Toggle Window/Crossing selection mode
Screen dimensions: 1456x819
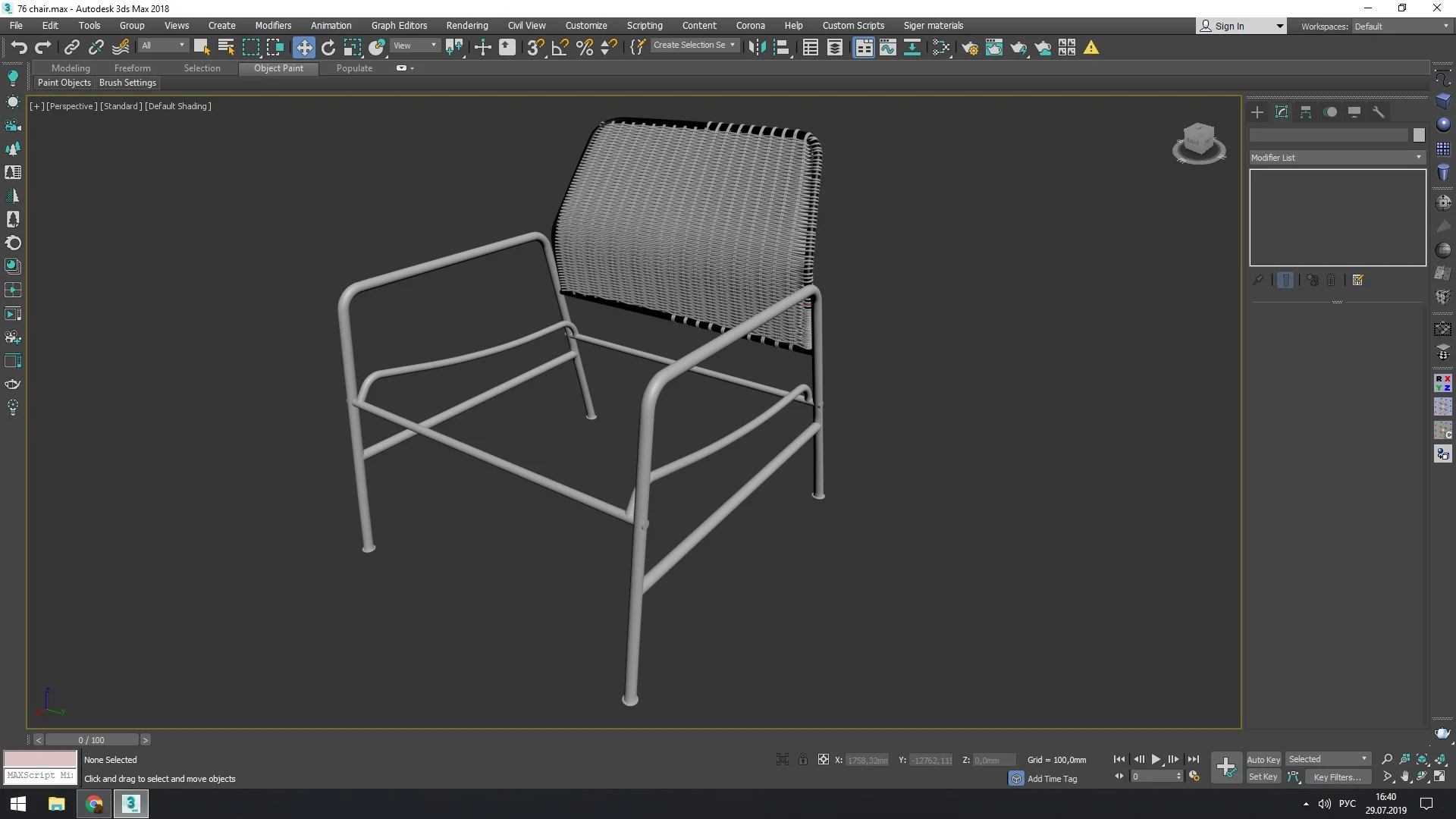coord(275,48)
